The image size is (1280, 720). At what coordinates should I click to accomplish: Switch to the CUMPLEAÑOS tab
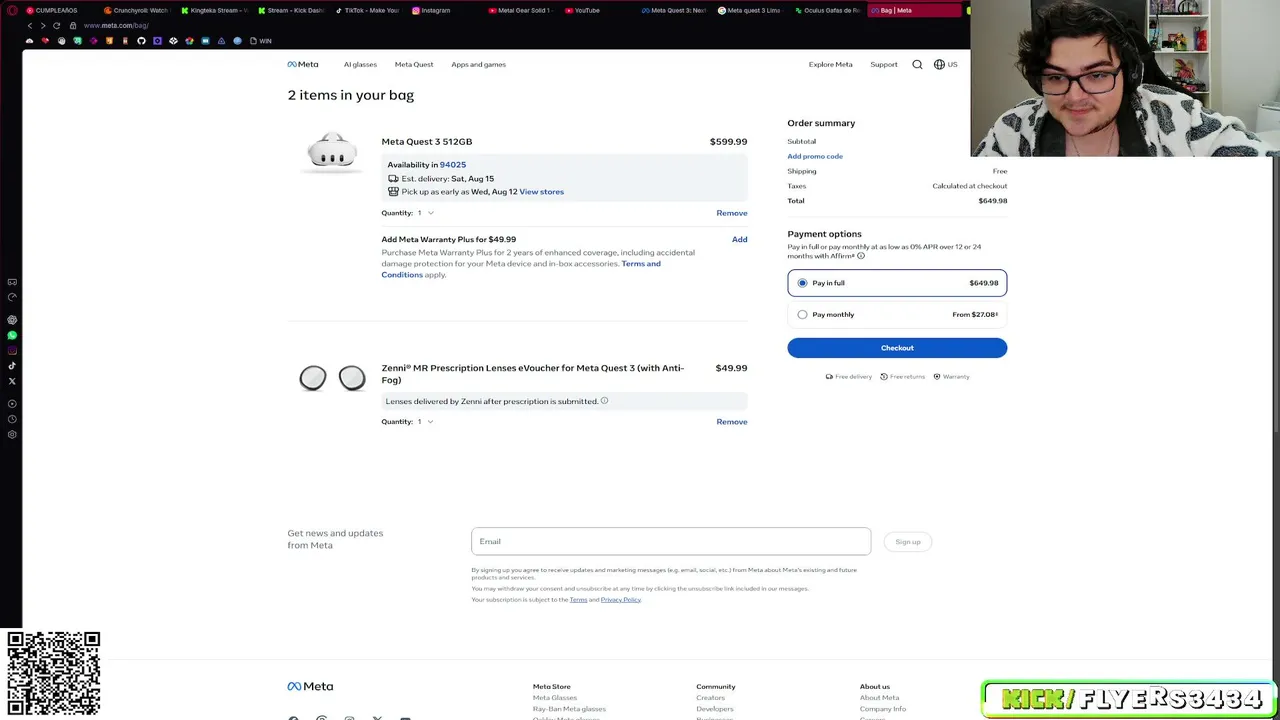(x=56, y=10)
